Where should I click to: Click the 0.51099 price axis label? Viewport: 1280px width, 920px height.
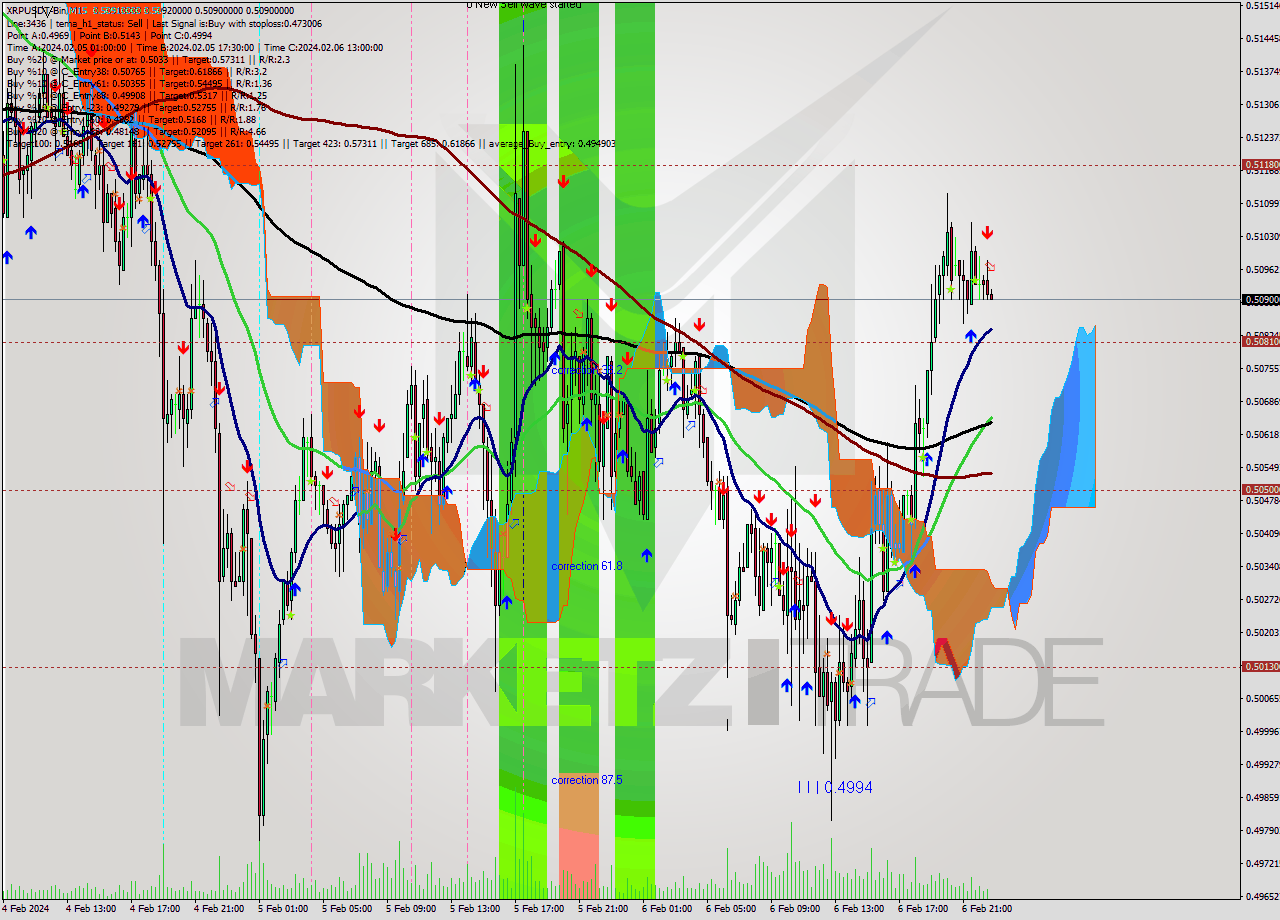coord(1262,203)
